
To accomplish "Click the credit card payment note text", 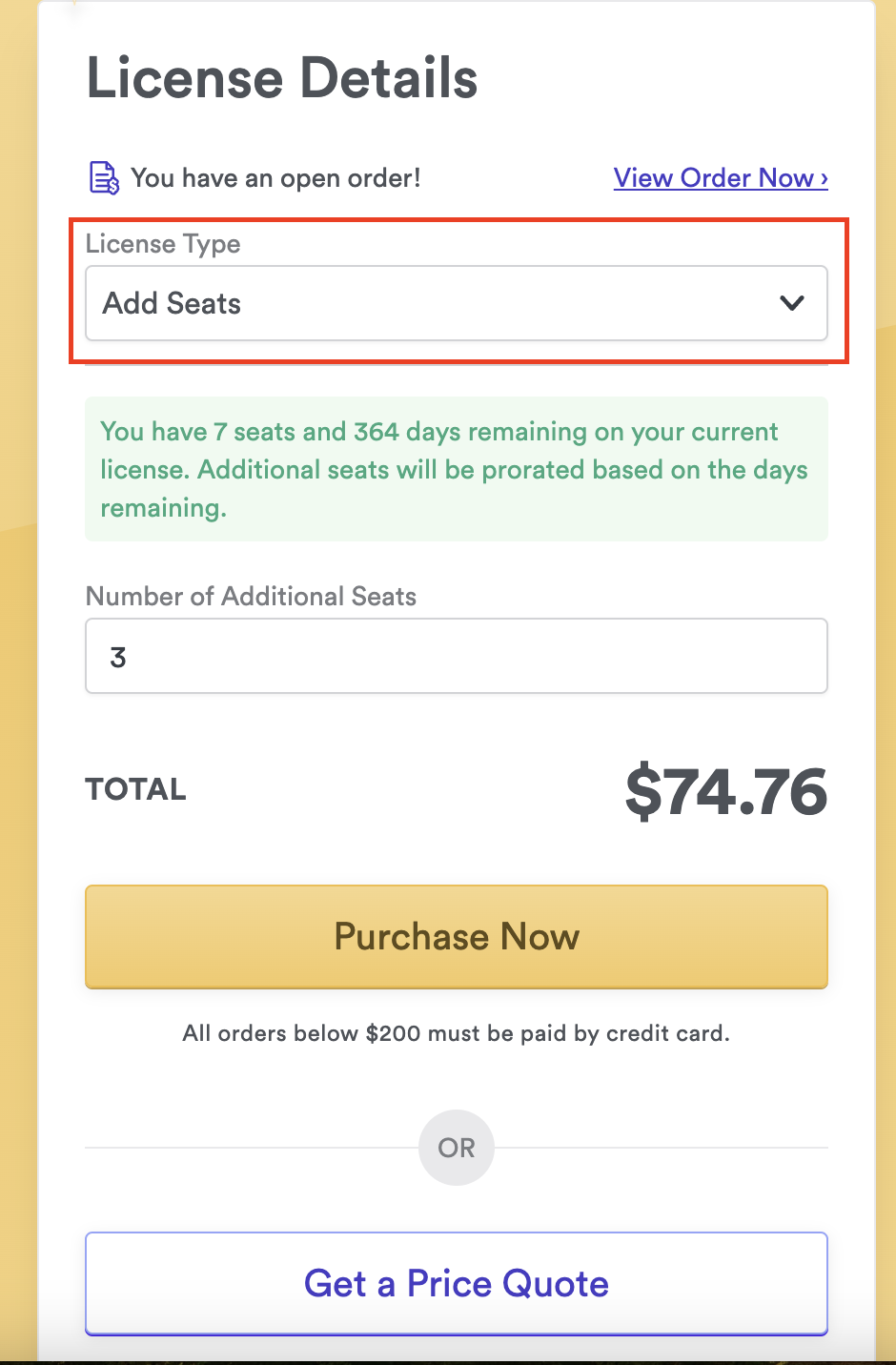I will (x=456, y=1033).
